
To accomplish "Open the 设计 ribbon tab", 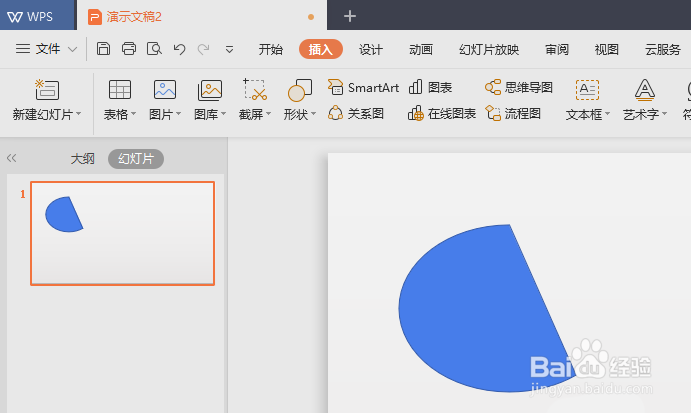I will (371, 49).
